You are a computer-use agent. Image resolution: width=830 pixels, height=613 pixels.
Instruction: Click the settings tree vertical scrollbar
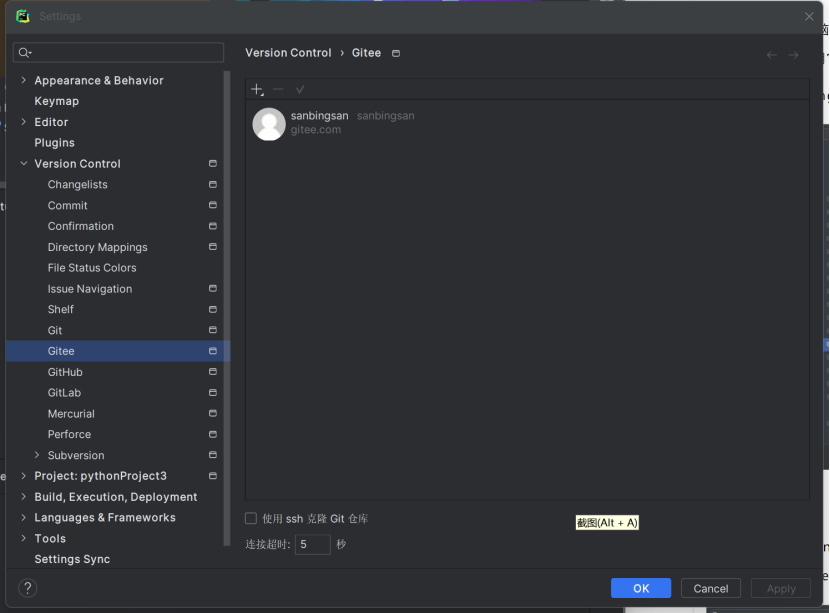227,308
